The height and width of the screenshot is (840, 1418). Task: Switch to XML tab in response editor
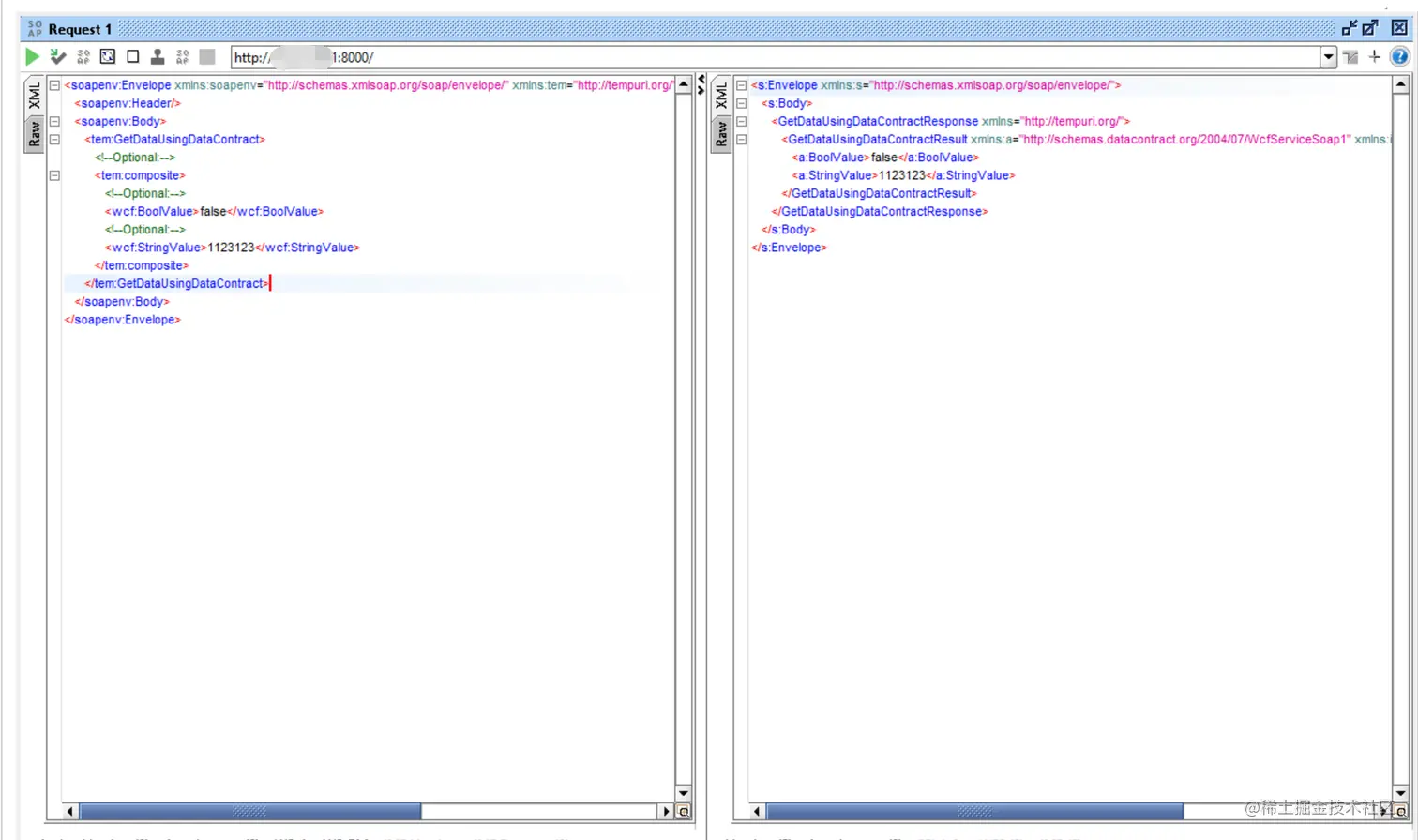click(721, 96)
